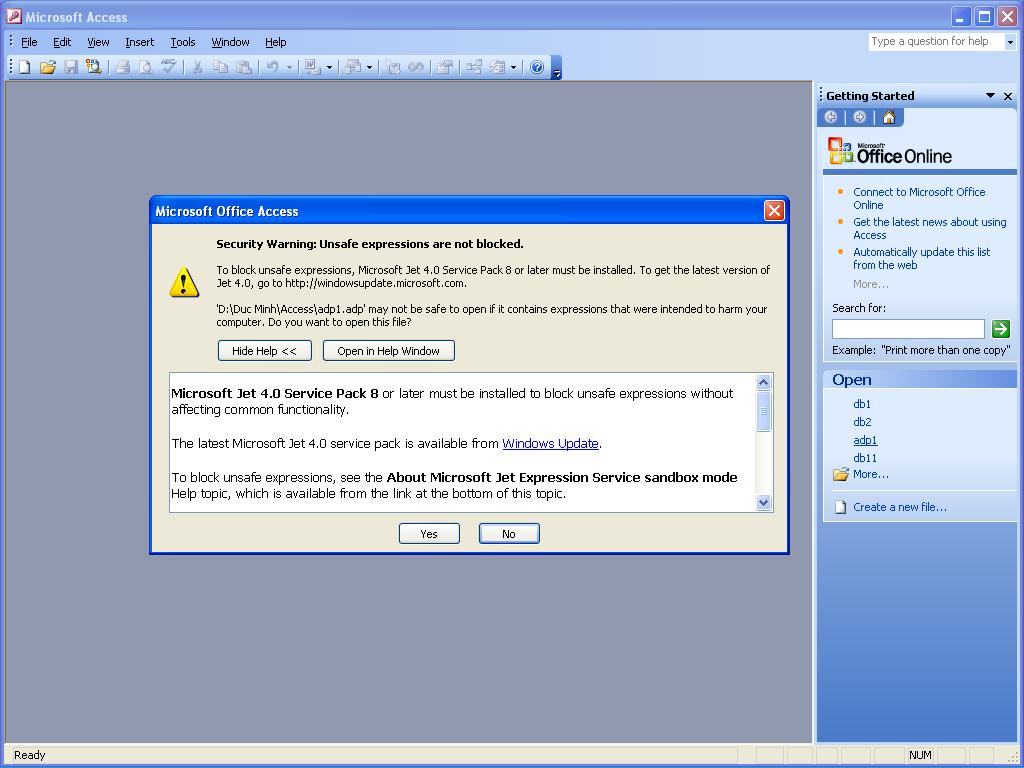Click the Print Preview toolbar icon

point(146,67)
